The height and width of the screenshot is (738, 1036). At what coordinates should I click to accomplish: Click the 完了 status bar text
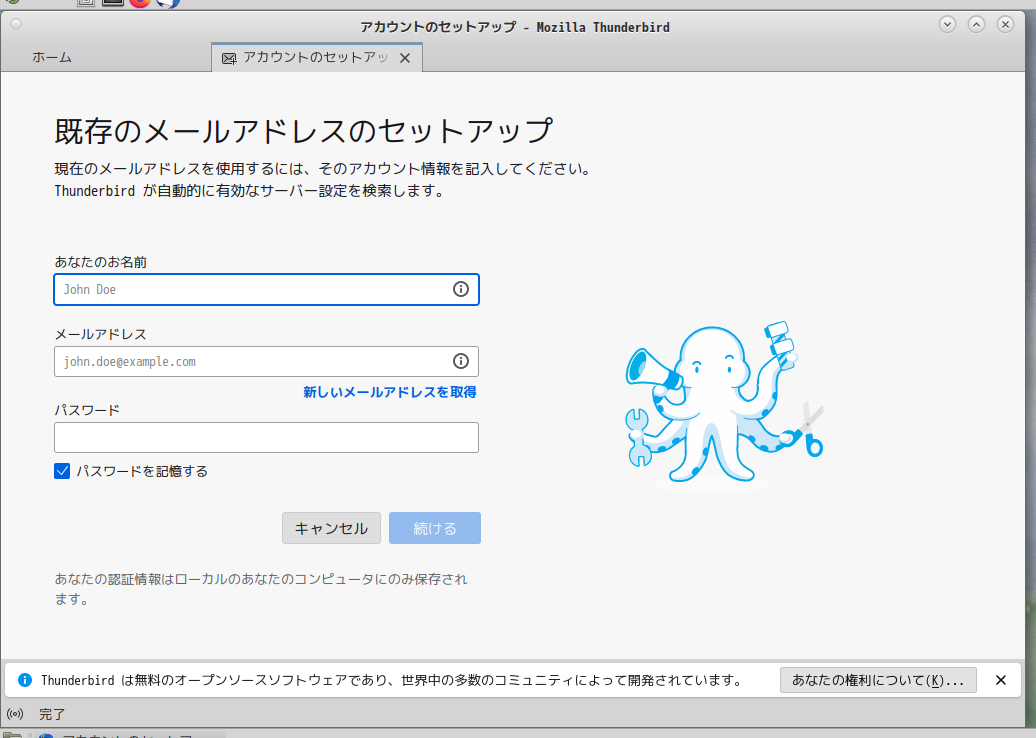click(52, 714)
